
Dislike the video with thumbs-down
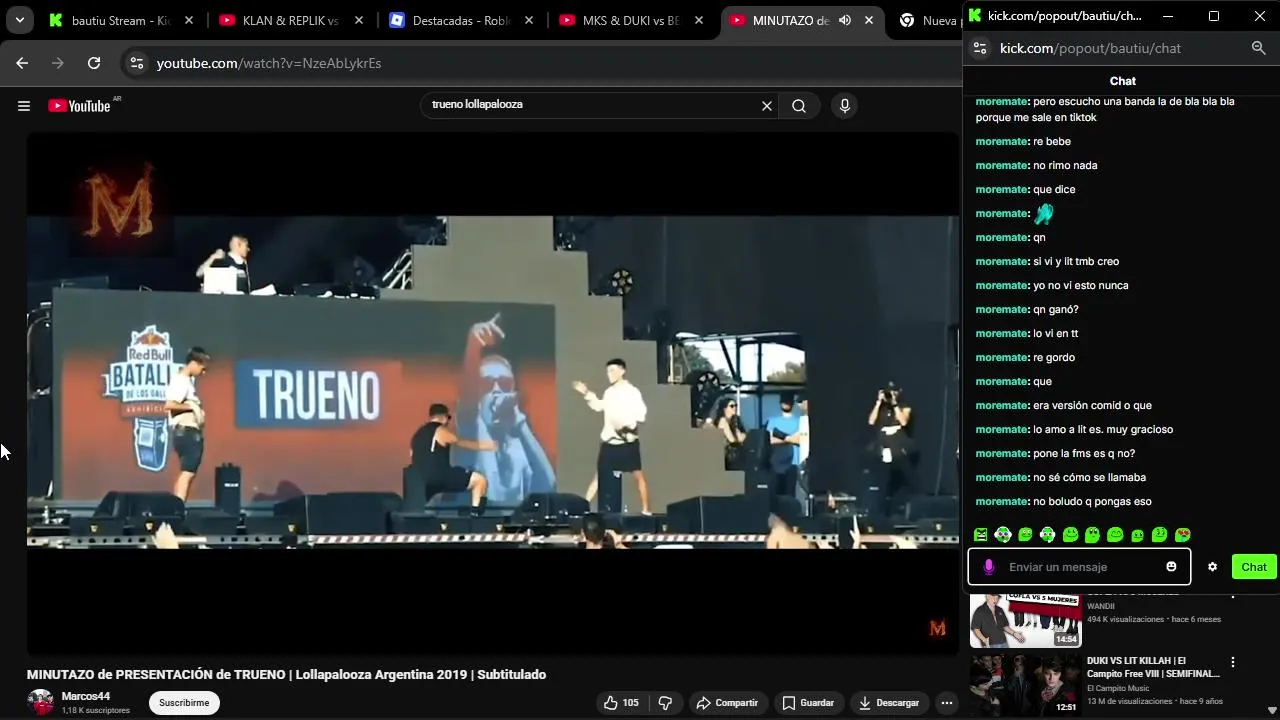tap(665, 703)
